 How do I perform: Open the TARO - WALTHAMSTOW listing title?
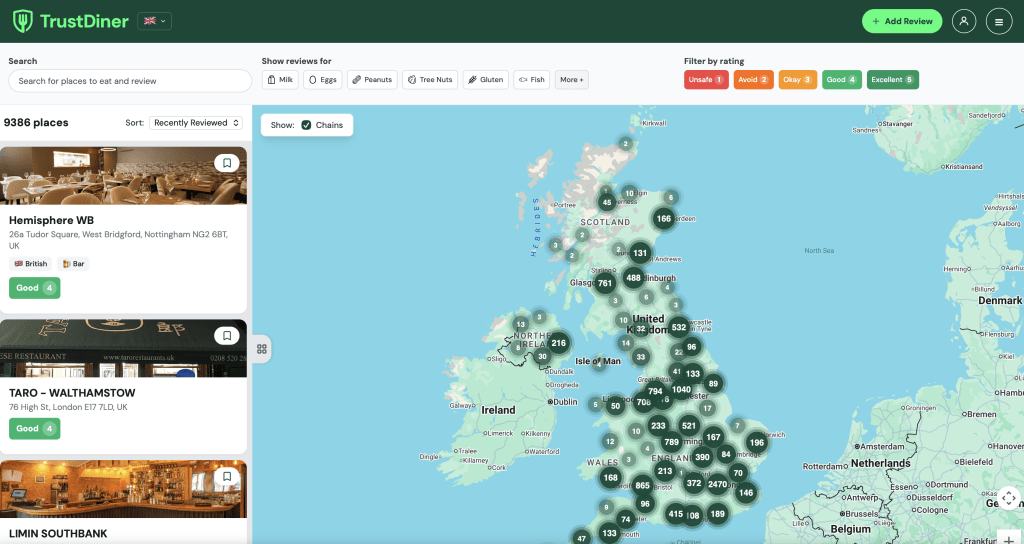[72, 393]
